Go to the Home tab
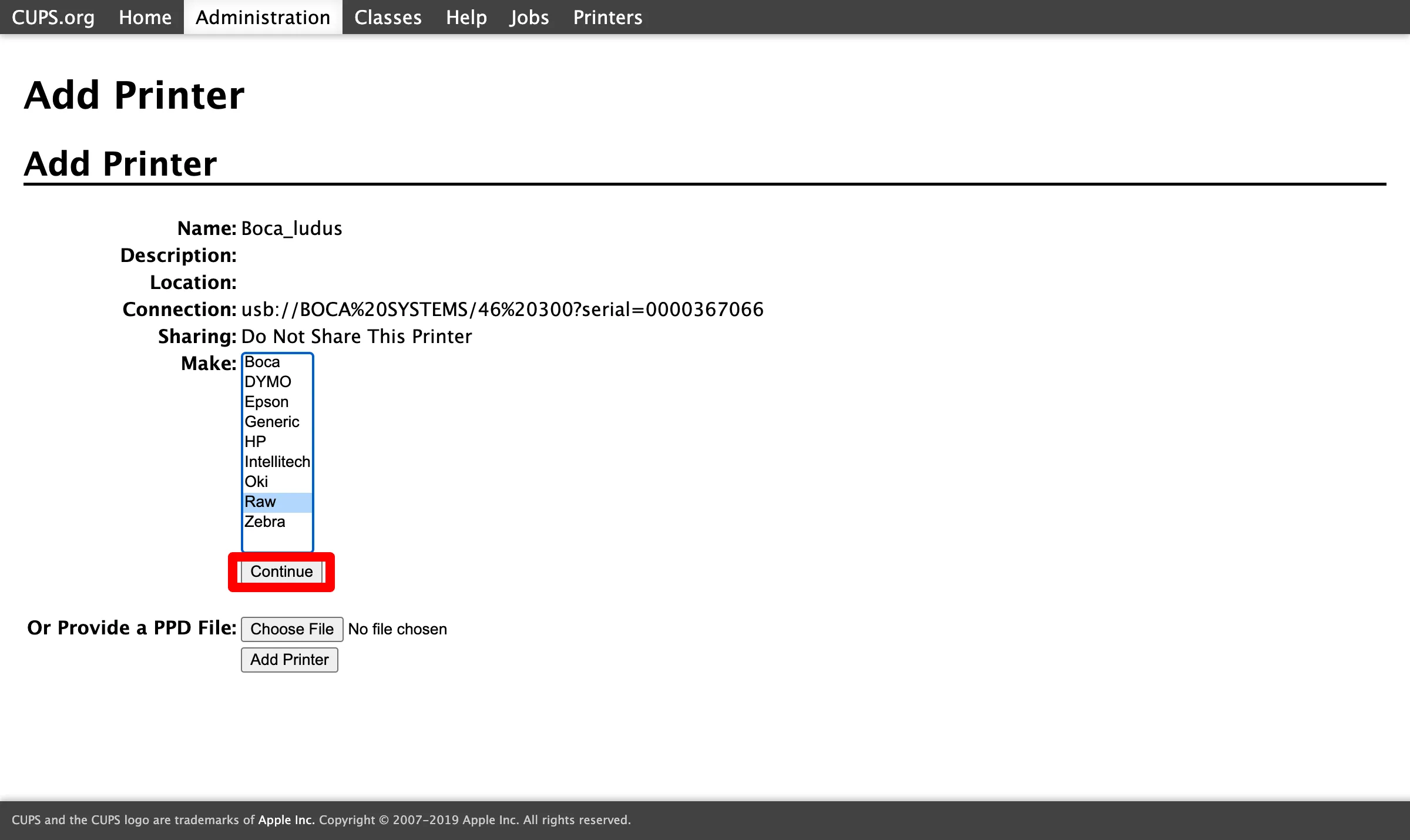The height and width of the screenshot is (840, 1410). 145,17
